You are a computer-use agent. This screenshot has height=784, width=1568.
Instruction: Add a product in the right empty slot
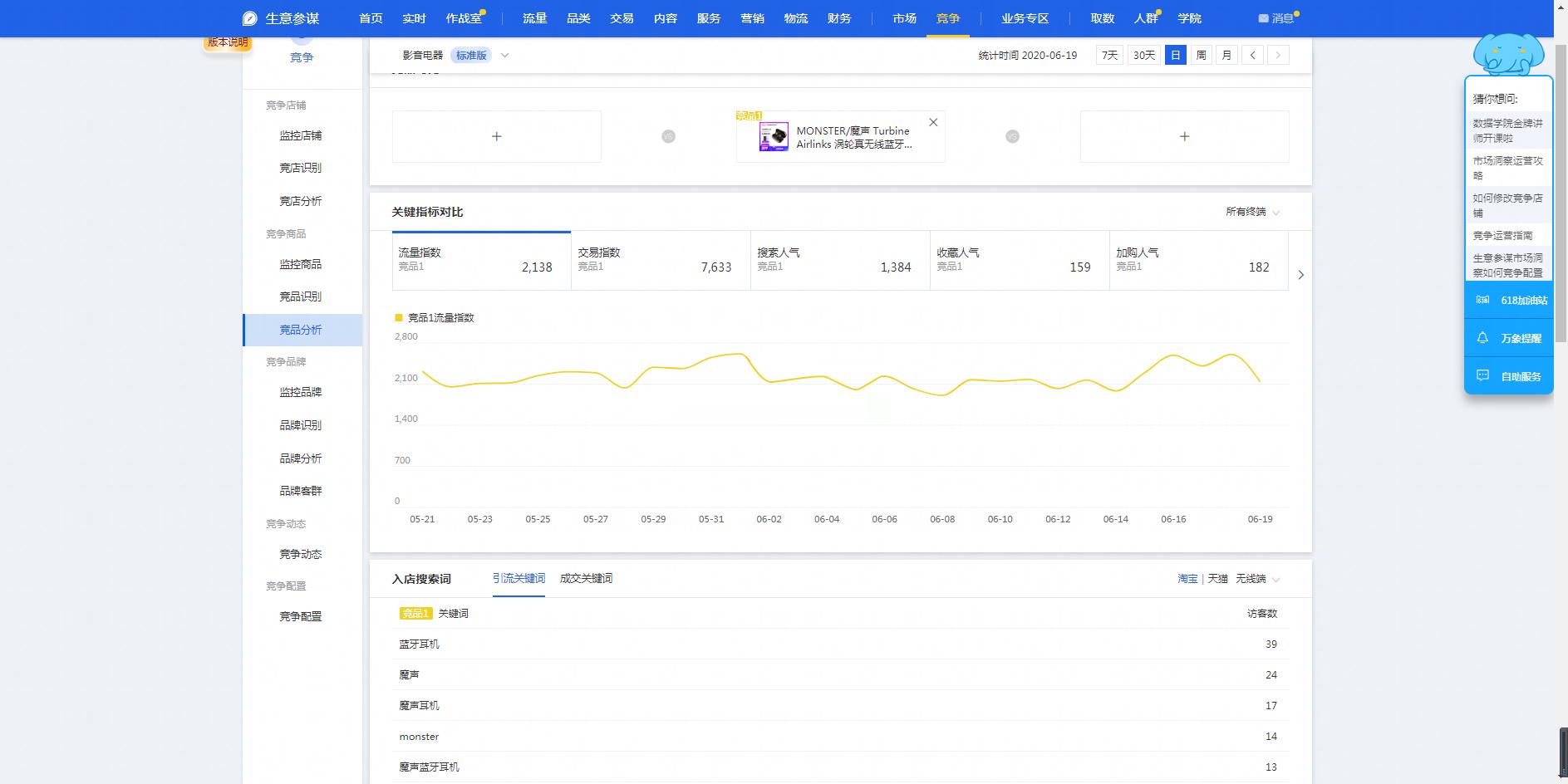coord(1184,136)
